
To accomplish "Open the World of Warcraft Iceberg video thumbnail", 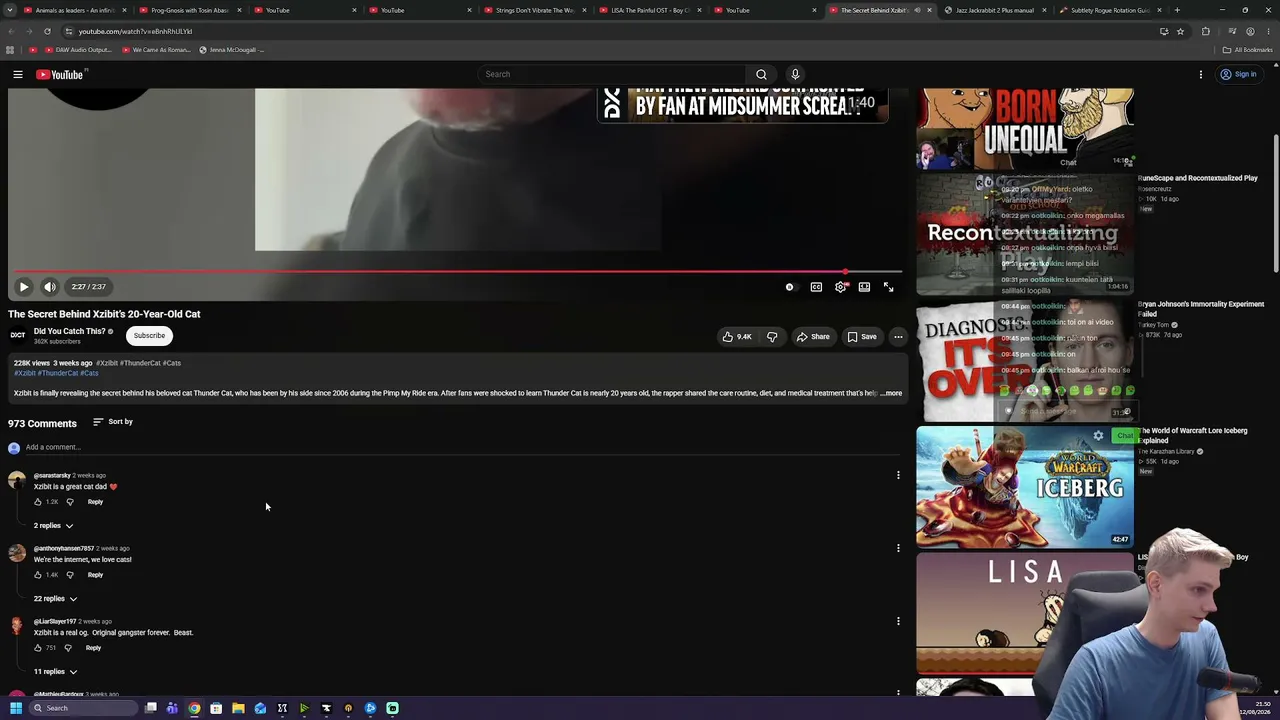I will [x=1025, y=487].
